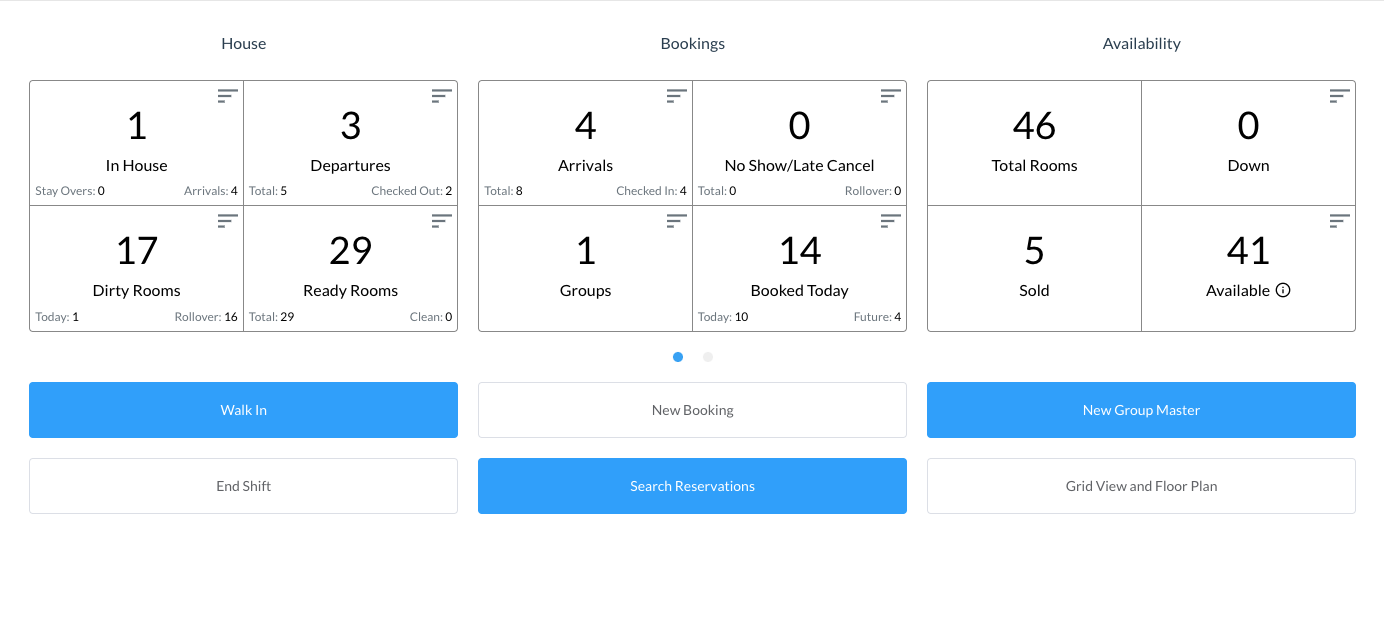Open Search Reservations
Screen dimensions: 1384x630
[x=692, y=486]
